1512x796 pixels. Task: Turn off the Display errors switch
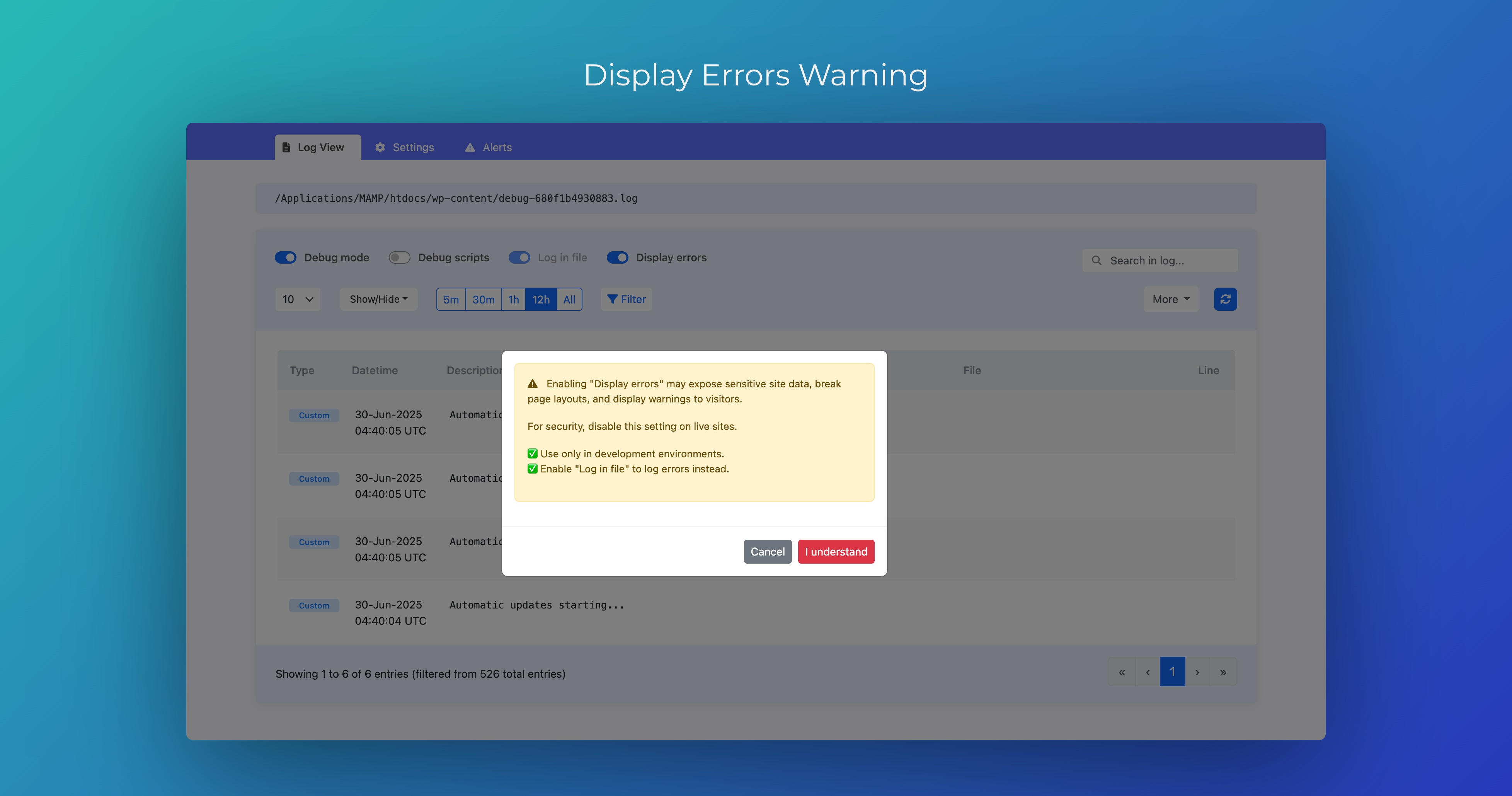coord(618,258)
